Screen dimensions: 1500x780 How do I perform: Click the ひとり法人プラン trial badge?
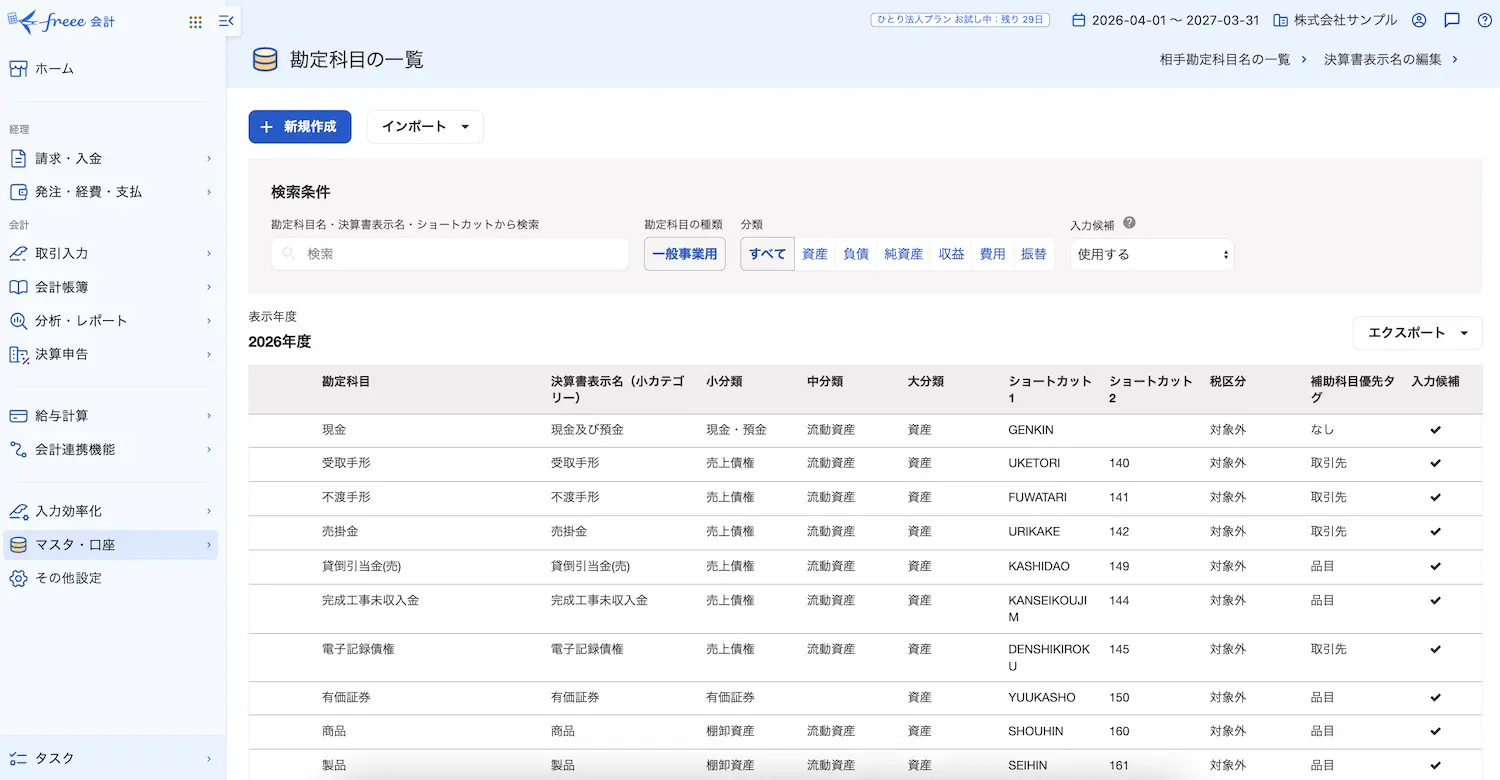tap(960, 20)
